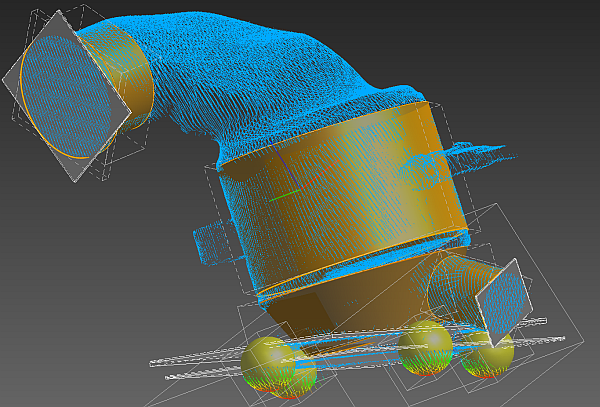The height and width of the screenshot is (407, 600).
Task: Pick the green axis line inside cylinder
Action: click(283, 195)
